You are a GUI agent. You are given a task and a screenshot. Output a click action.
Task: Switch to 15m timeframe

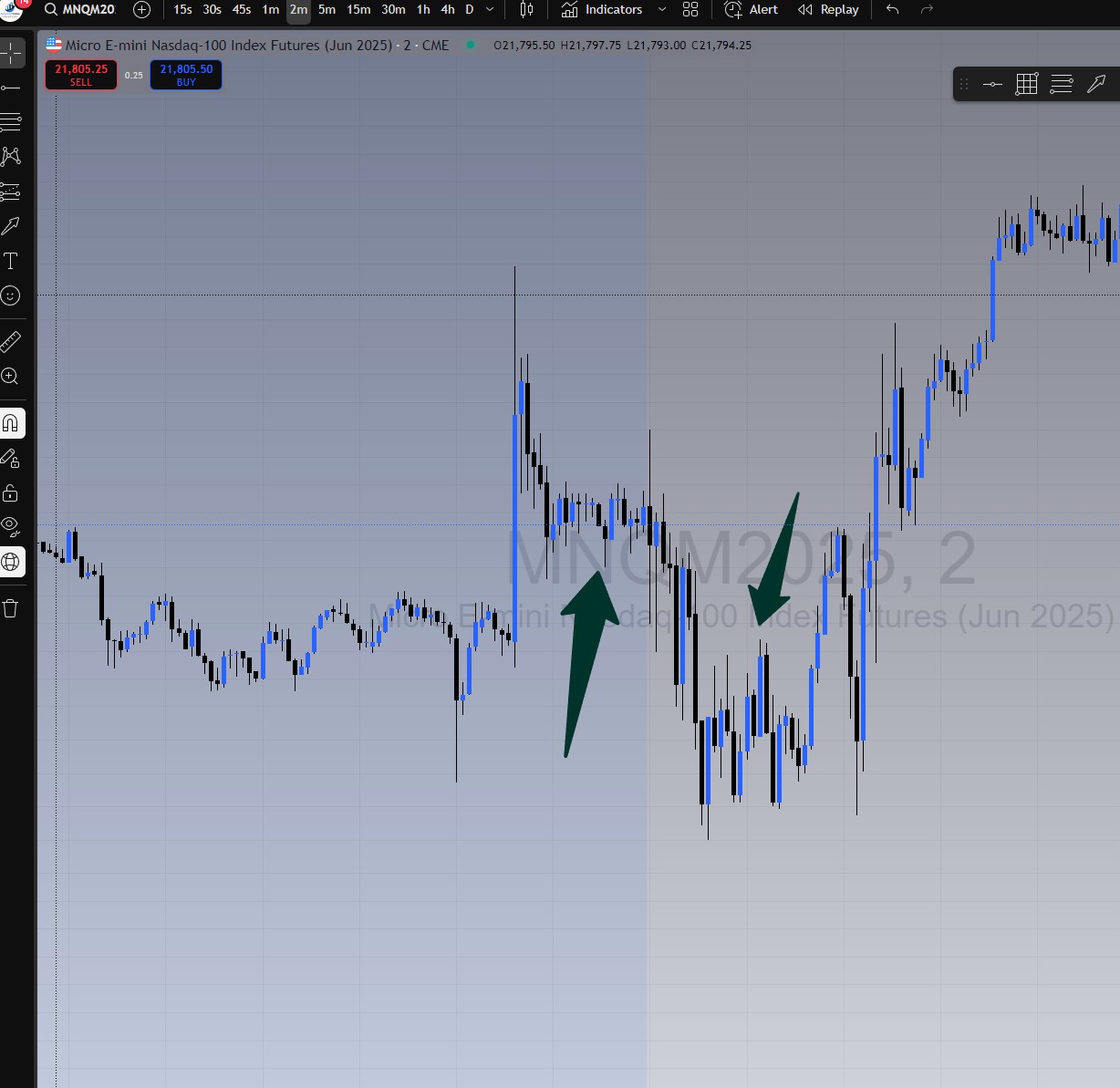click(358, 10)
